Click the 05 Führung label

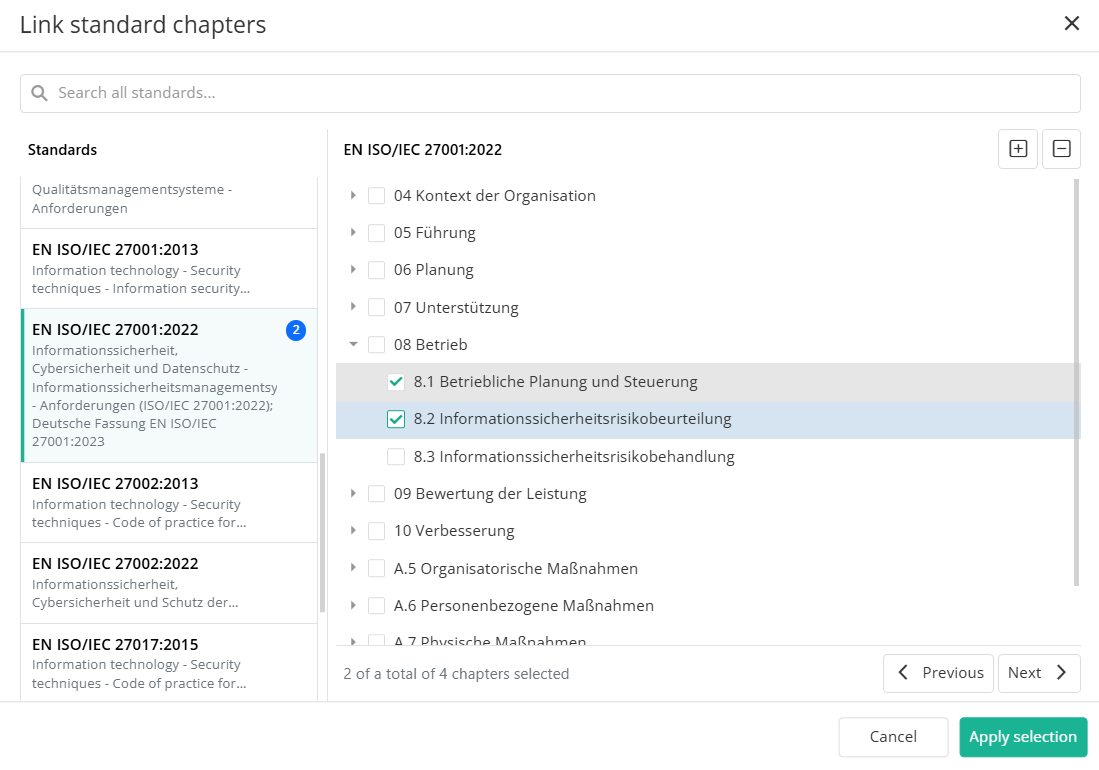pyautogui.click(x=435, y=233)
